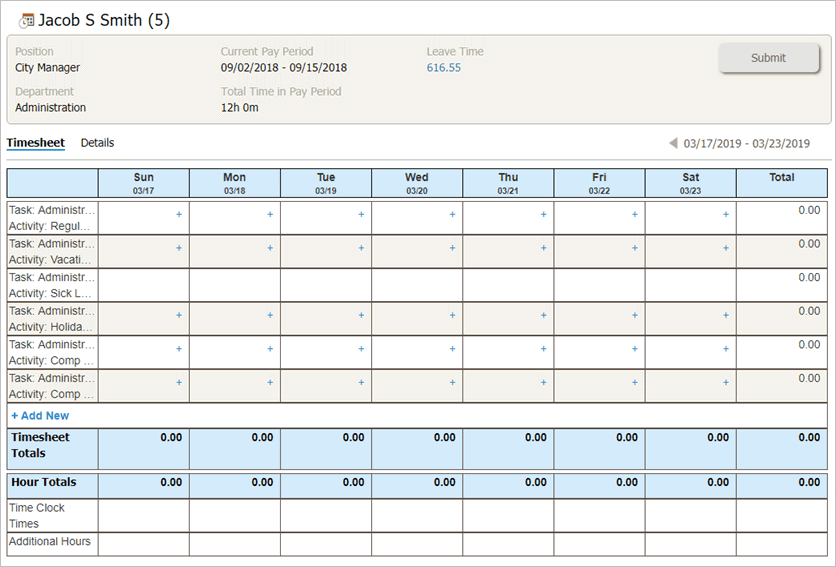
Task: Submit the timesheet
Action: click(x=768, y=58)
